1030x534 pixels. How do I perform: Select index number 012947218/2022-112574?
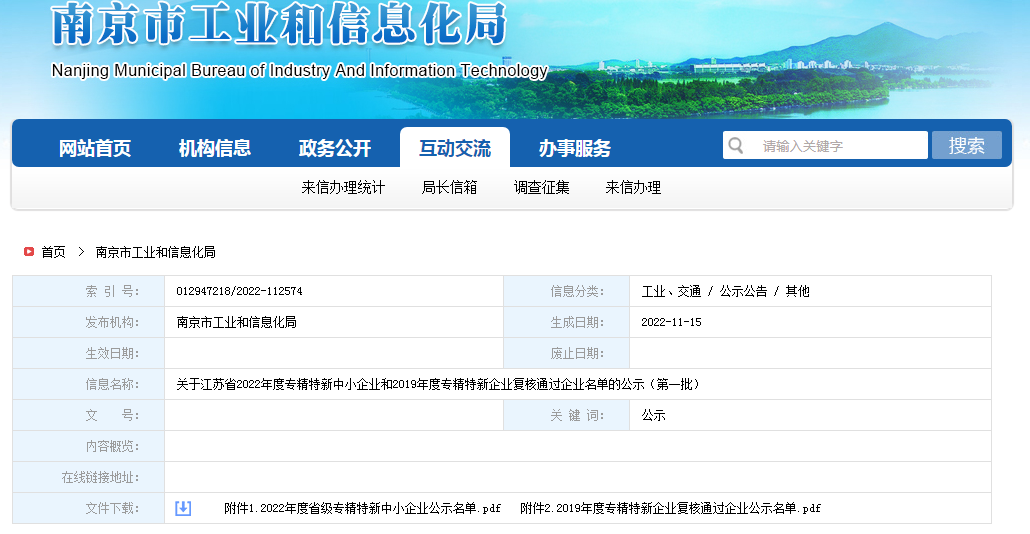239,291
